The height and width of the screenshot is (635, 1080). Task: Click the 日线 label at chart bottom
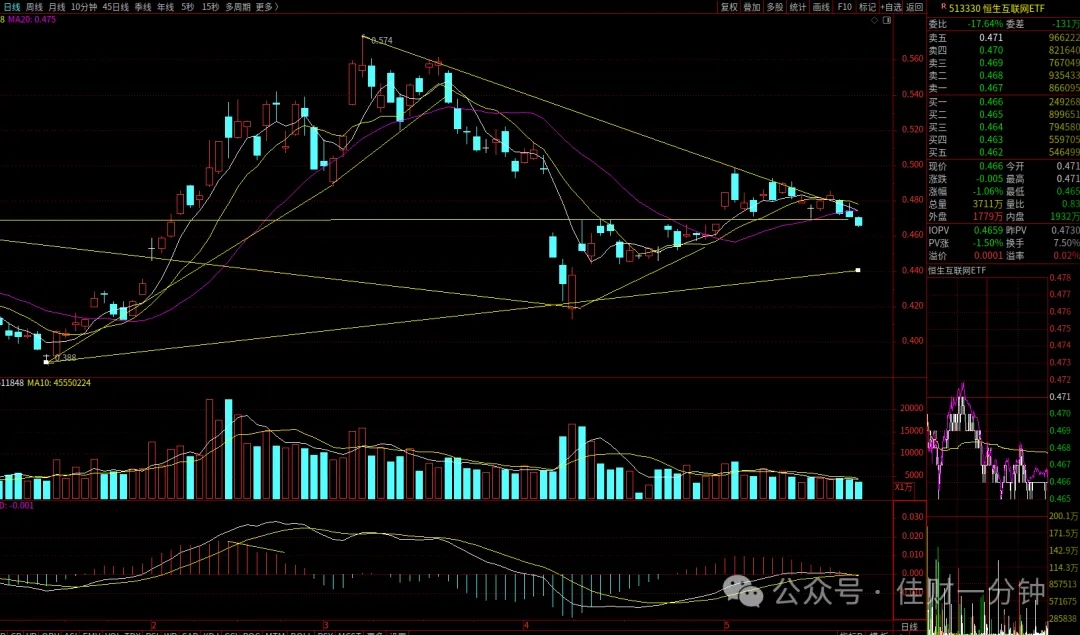(909, 627)
